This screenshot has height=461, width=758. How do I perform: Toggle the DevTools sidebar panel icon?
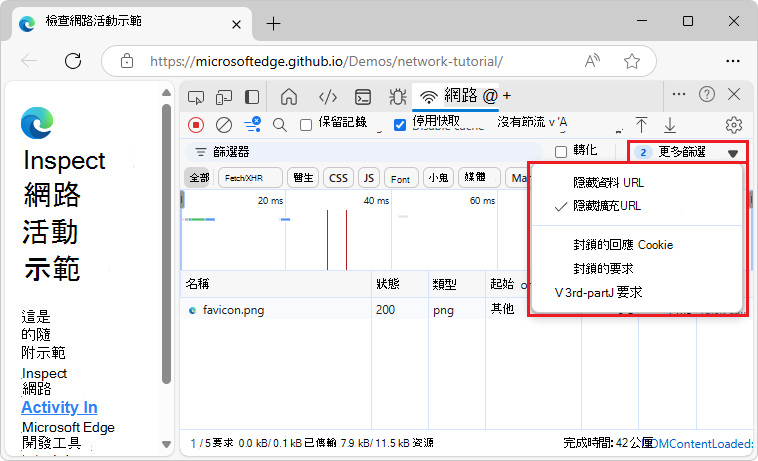click(252, 97)
